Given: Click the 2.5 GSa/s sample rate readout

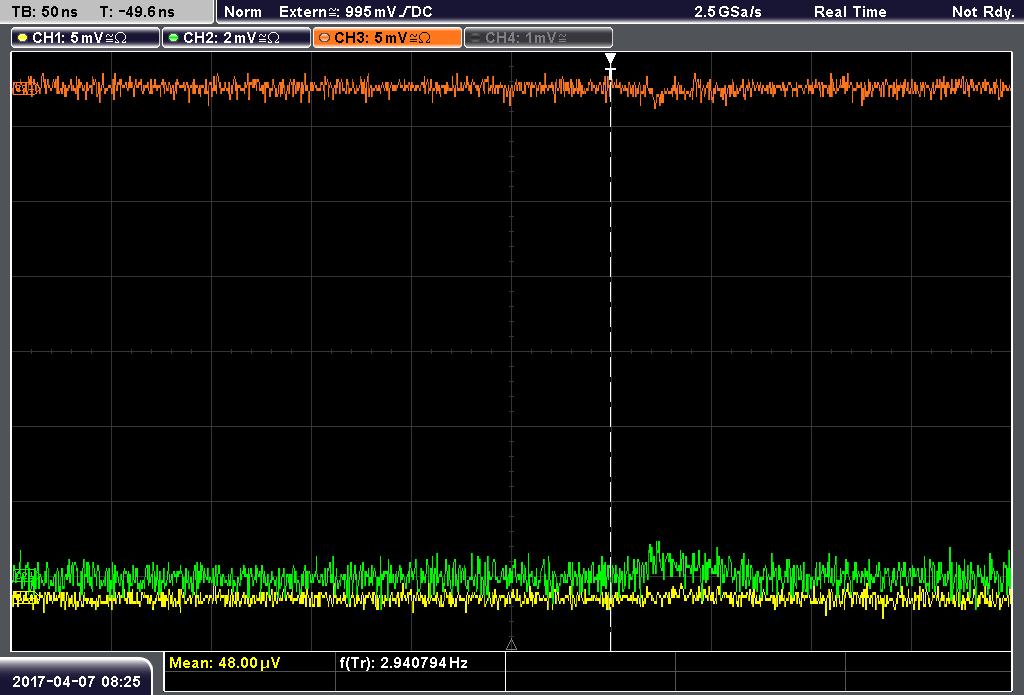Looking at the screenshot, I should tap(728, 12).
